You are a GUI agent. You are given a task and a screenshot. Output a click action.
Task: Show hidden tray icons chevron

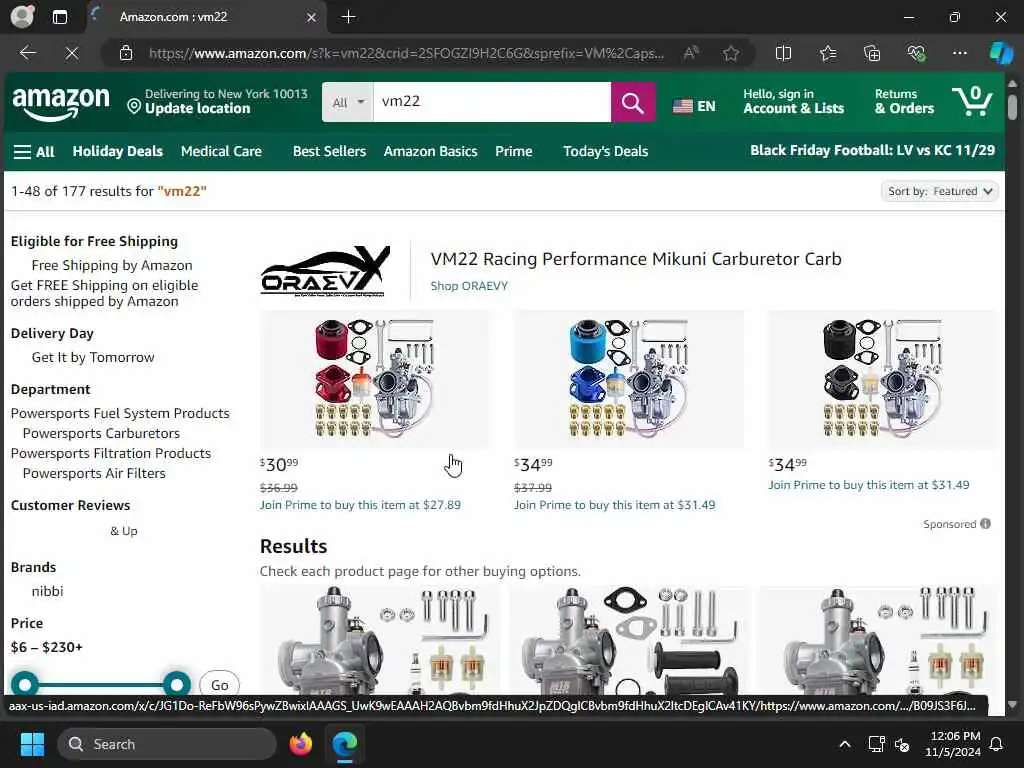click(844, 744)
